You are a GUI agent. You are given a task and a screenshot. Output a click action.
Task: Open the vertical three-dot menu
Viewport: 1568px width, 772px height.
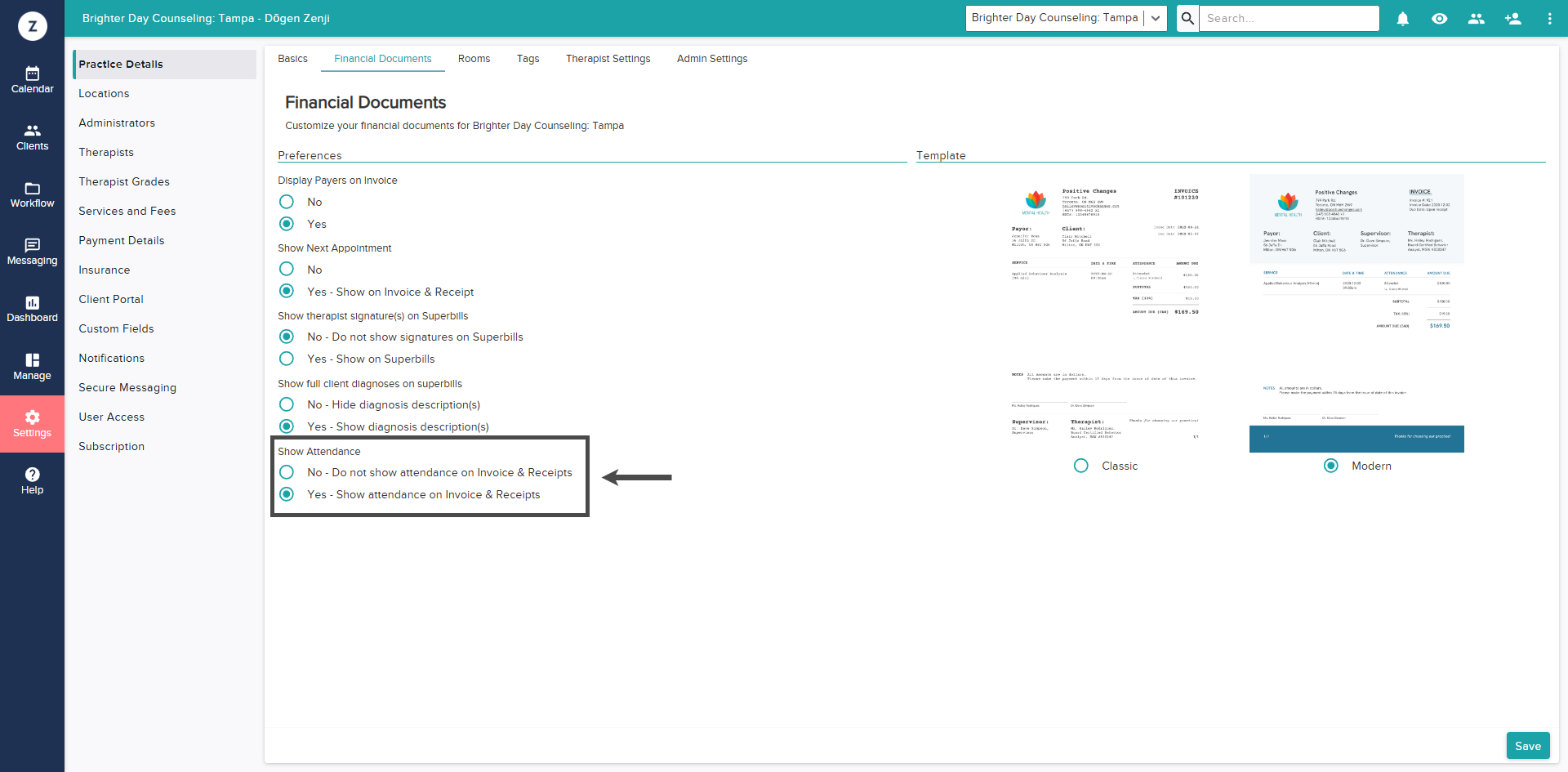pos(1549,18)
